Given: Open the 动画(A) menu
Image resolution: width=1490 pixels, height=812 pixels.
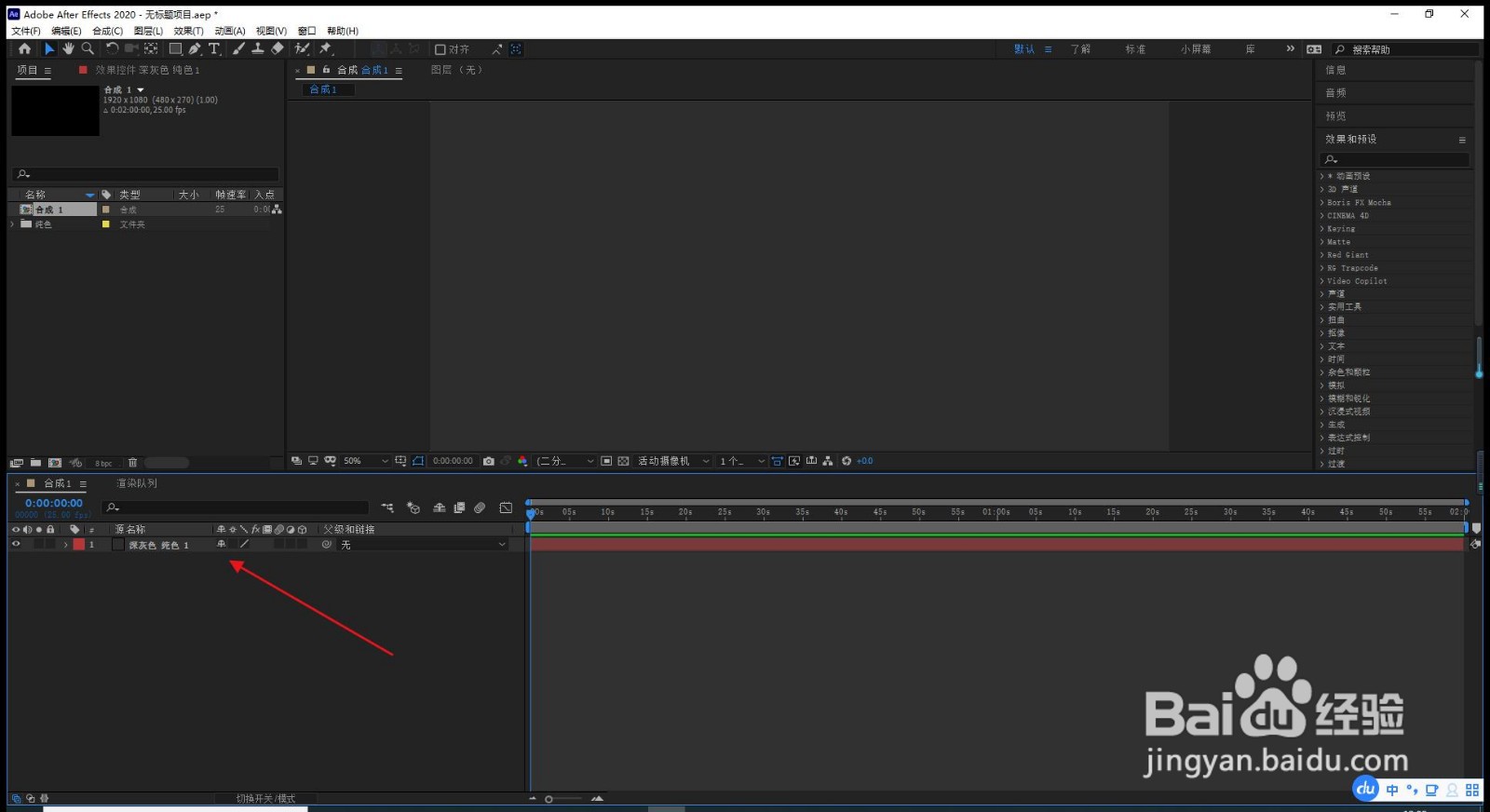Looking at the screenshot, I should coord(230,31).
